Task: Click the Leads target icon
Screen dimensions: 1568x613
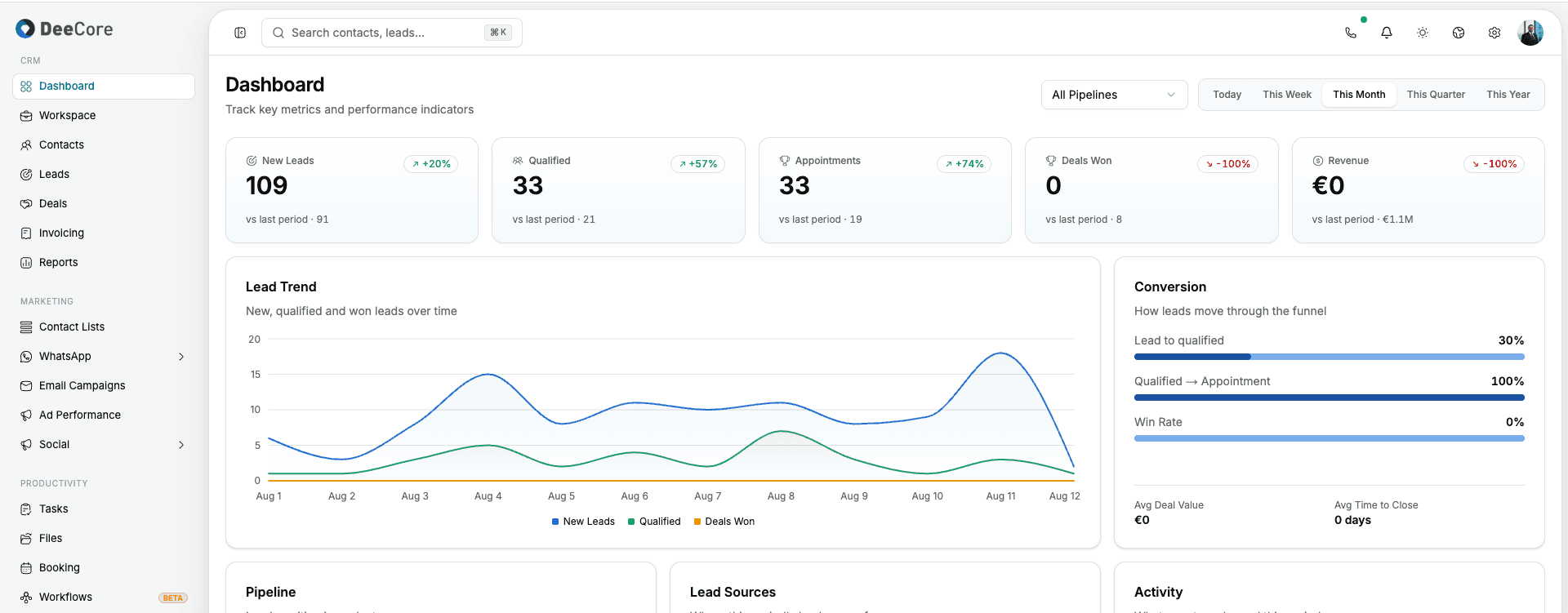Action: [26, 175]
